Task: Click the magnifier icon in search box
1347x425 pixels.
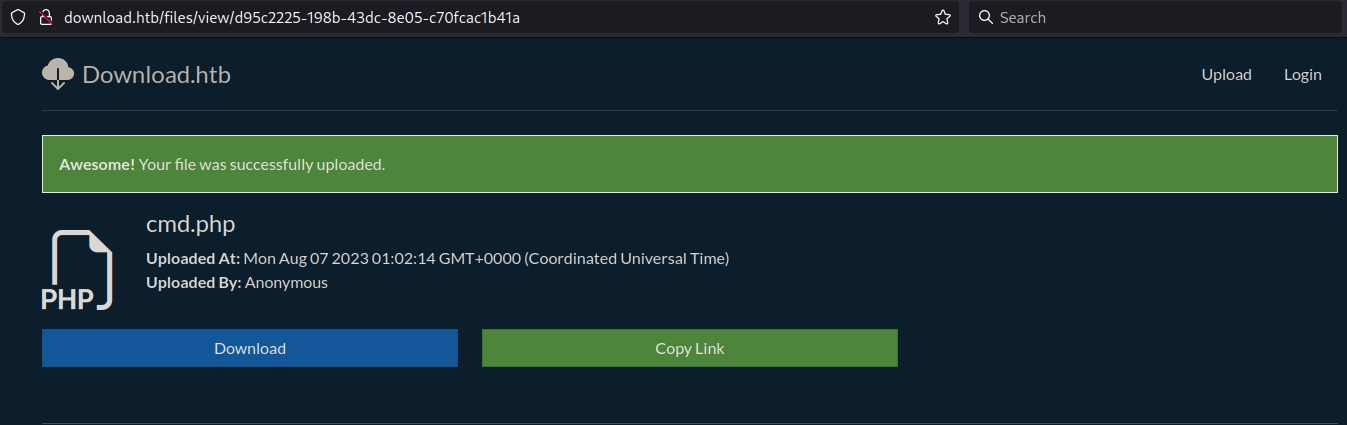Action: click(x=986, y=17)
